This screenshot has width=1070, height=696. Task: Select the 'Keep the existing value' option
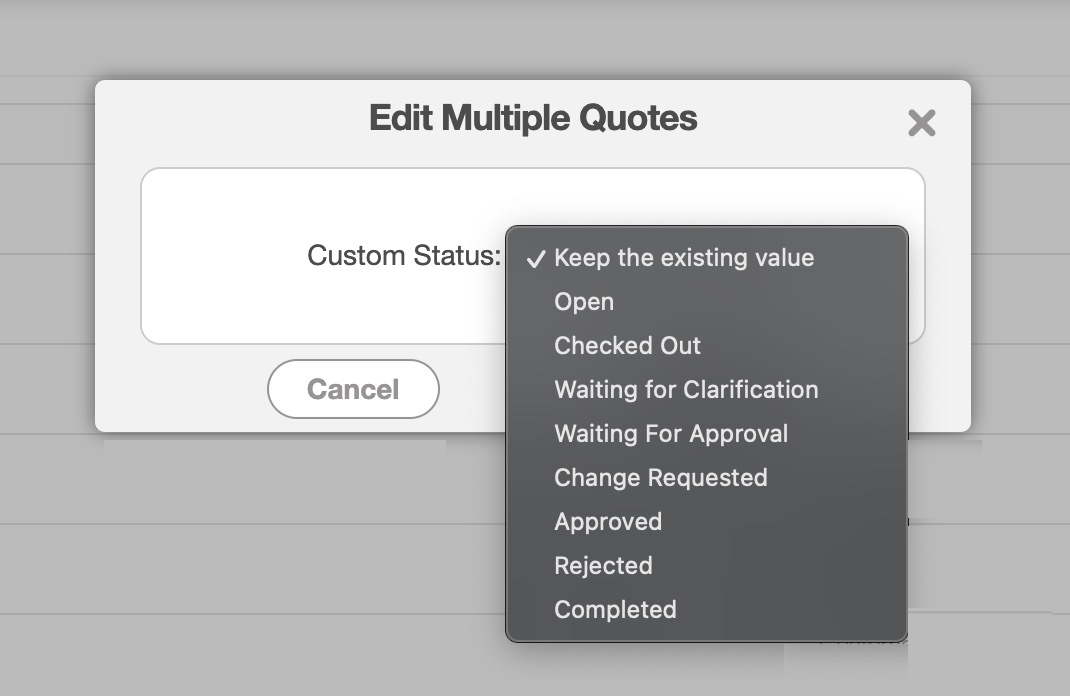click(684, 258)
